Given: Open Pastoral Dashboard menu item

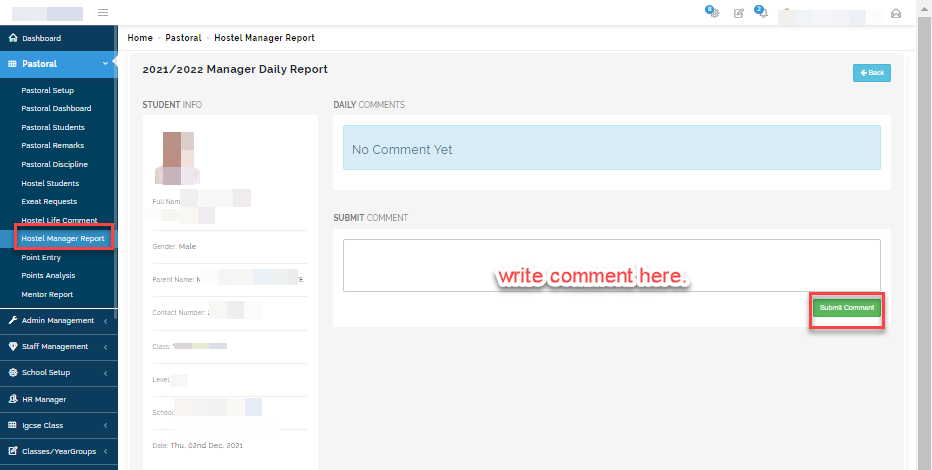Looking at the screenshot, I should click(x=56, y=109).
